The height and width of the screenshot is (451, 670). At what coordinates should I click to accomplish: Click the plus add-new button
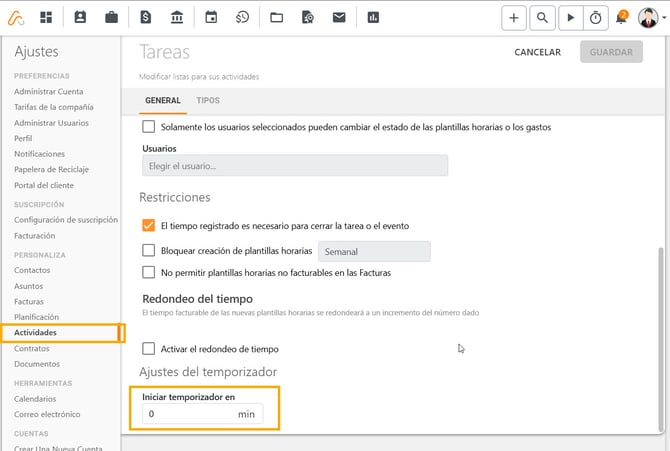click(514, 18)
